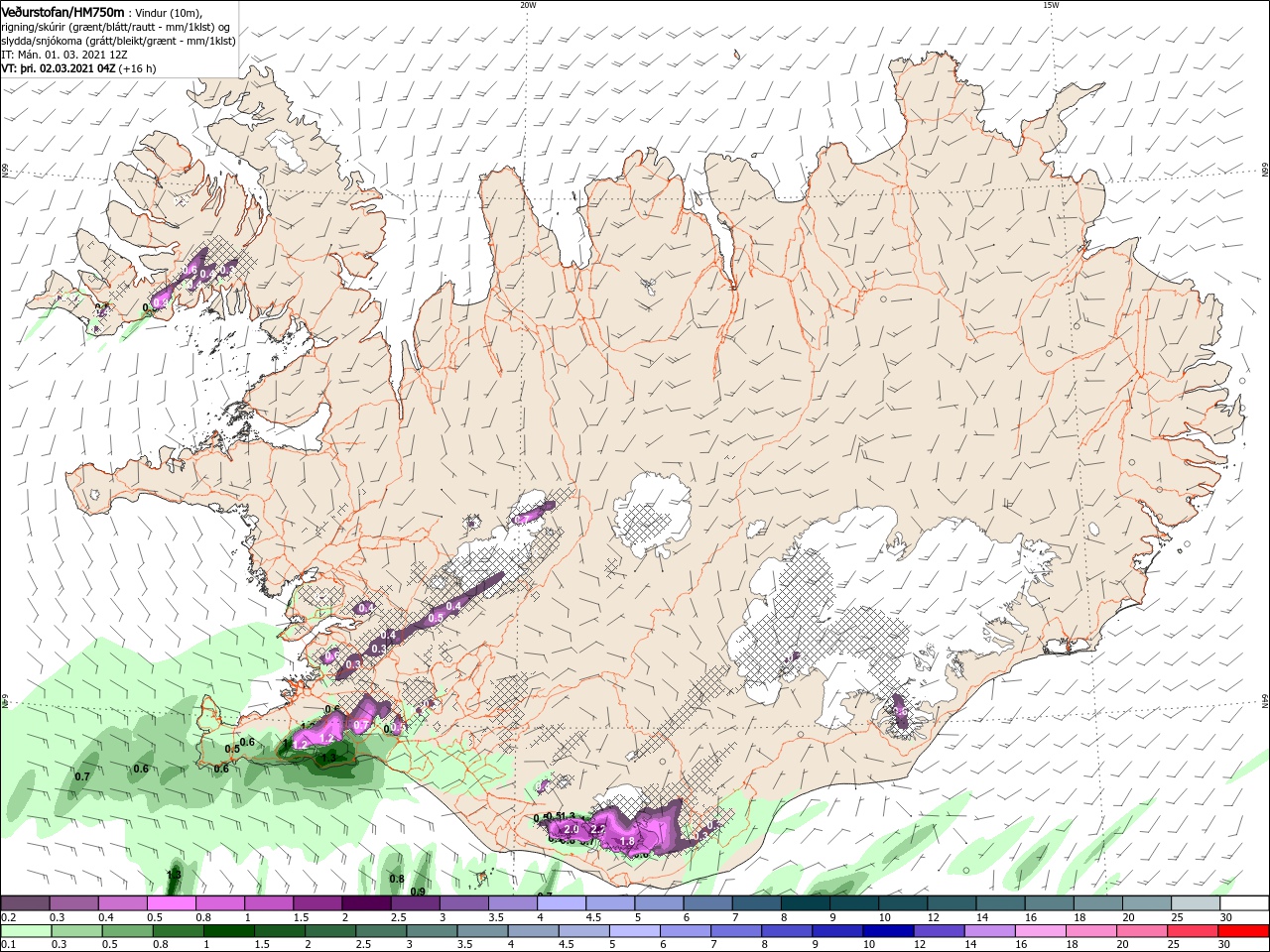The image size is (1270, 952).
Task: Click the 30 label in the upper snow legend
Action: (x=1226, y=917)
